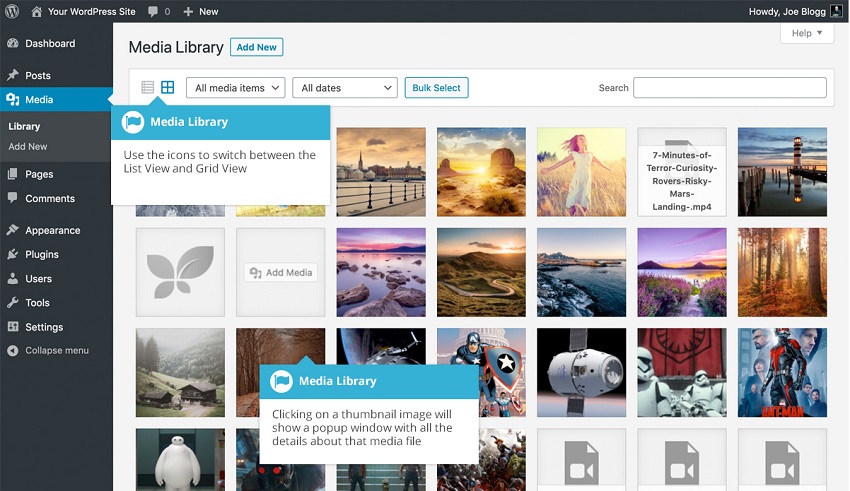Open the Baymax white robot thumbnail

tap(180, 460)
